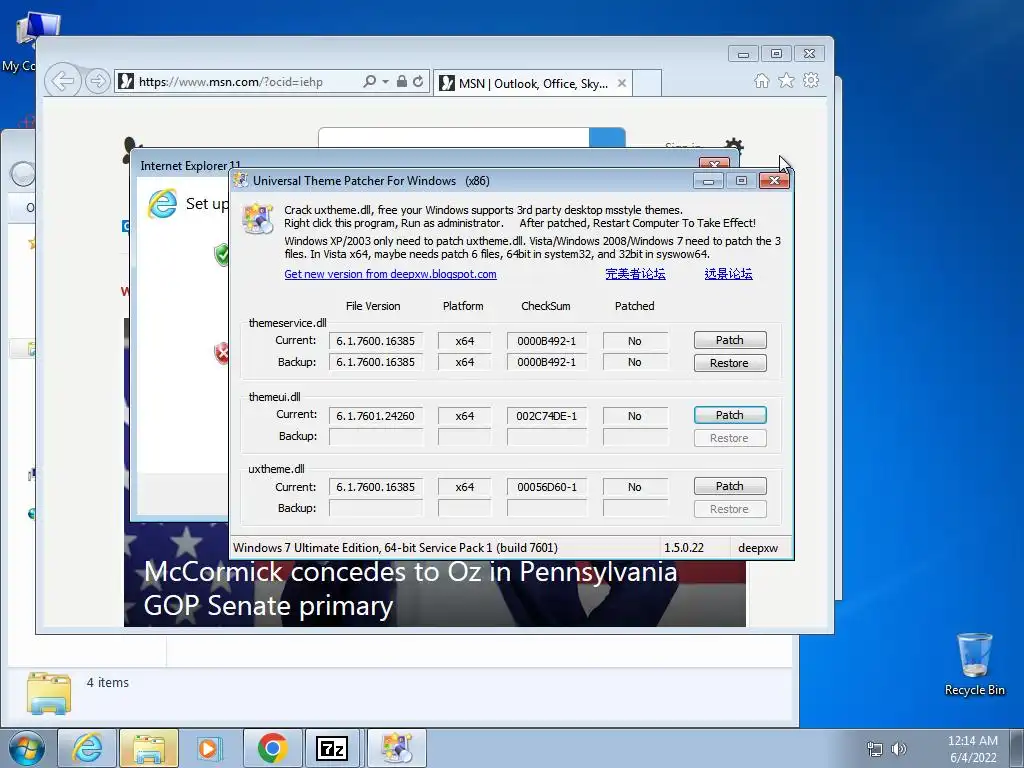Viewport: 1024px width, 768px height.
Task: Click the volume speaker tray icon
Action: coord(899,749)
